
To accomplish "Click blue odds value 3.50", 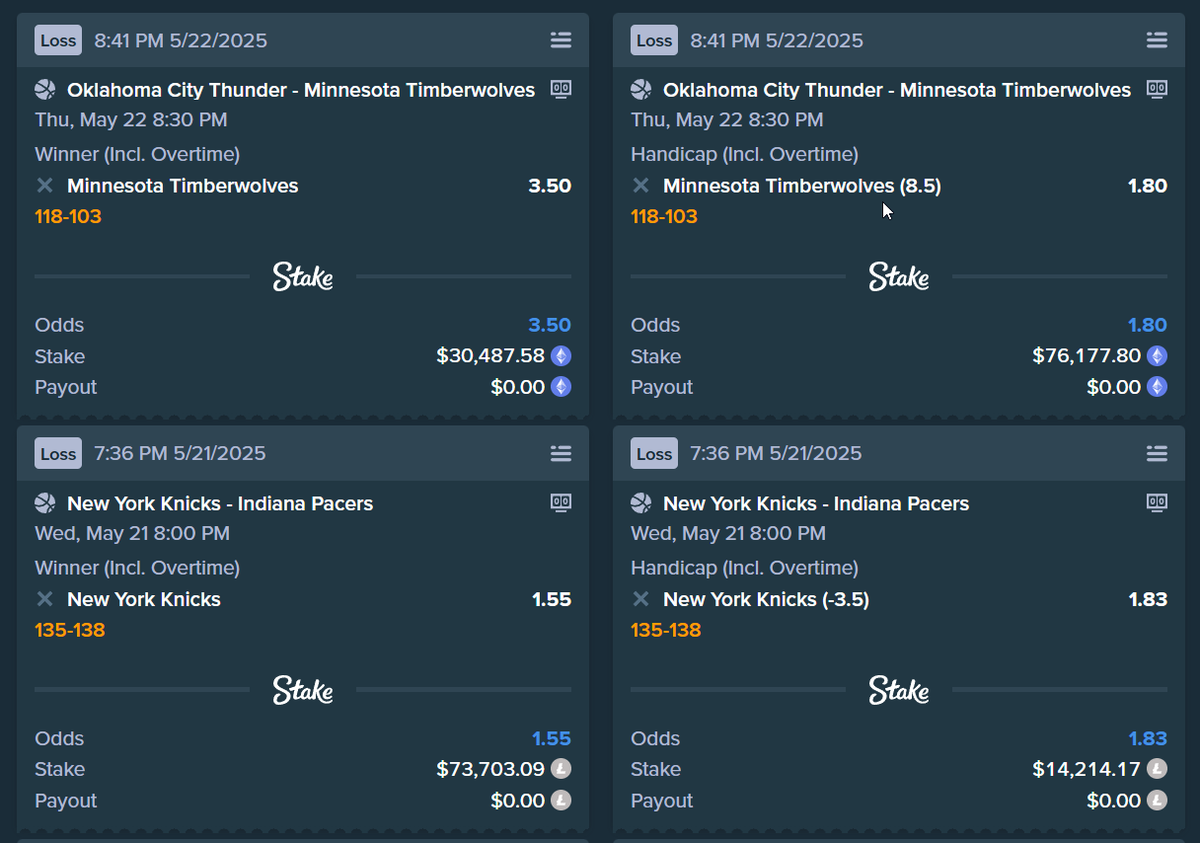I will [x=550, y=325].
